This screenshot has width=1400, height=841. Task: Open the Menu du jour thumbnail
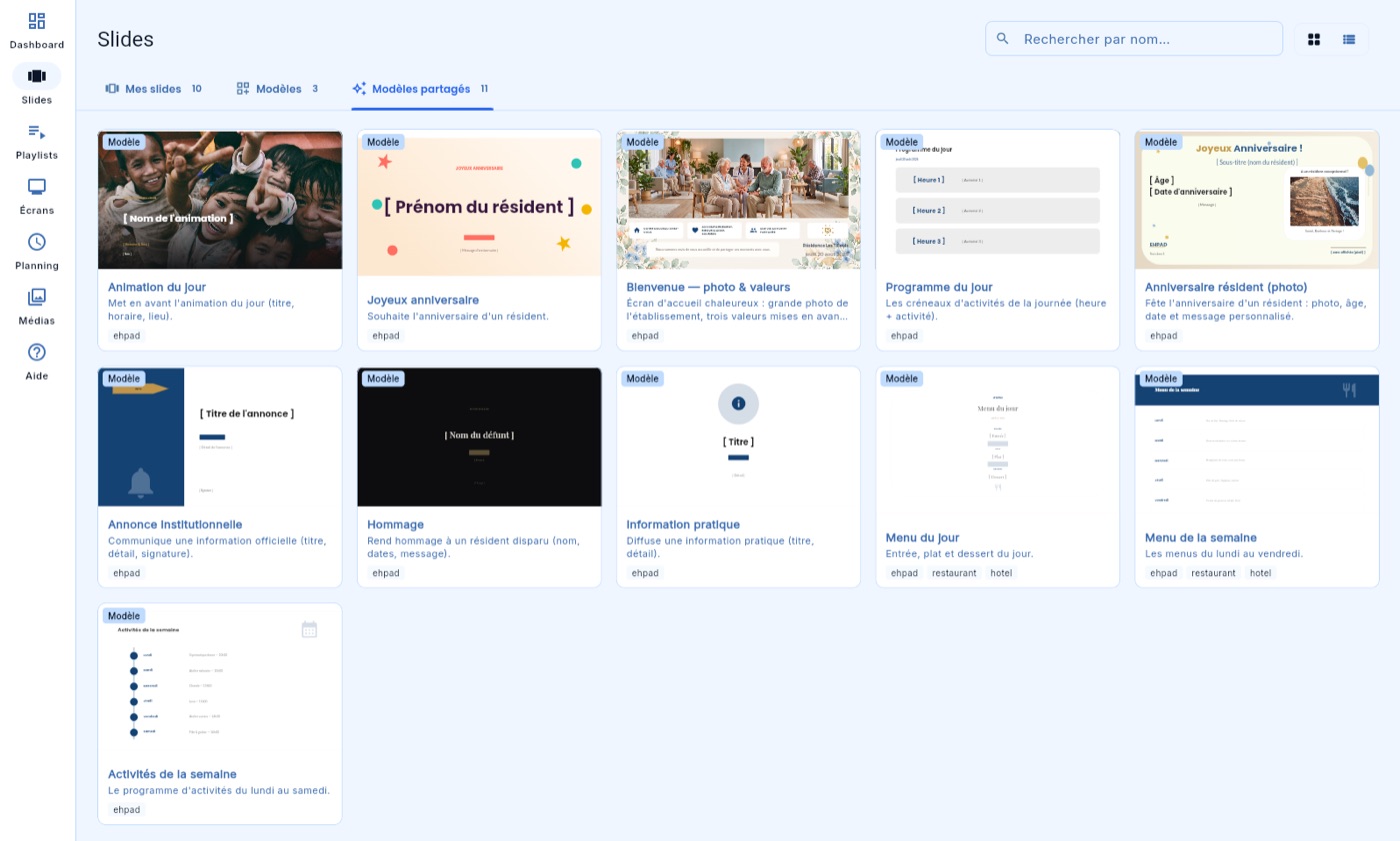tap(997, 443)
